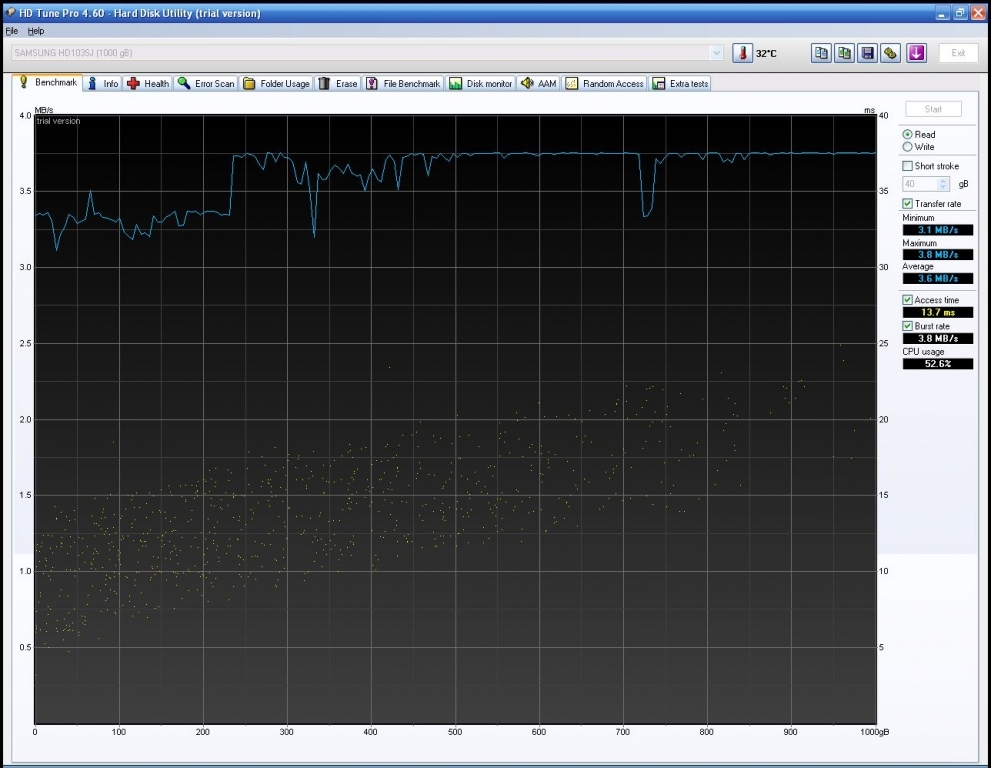
Task: Click the File Benchmark icon
Action: click(x=372, y=83)
